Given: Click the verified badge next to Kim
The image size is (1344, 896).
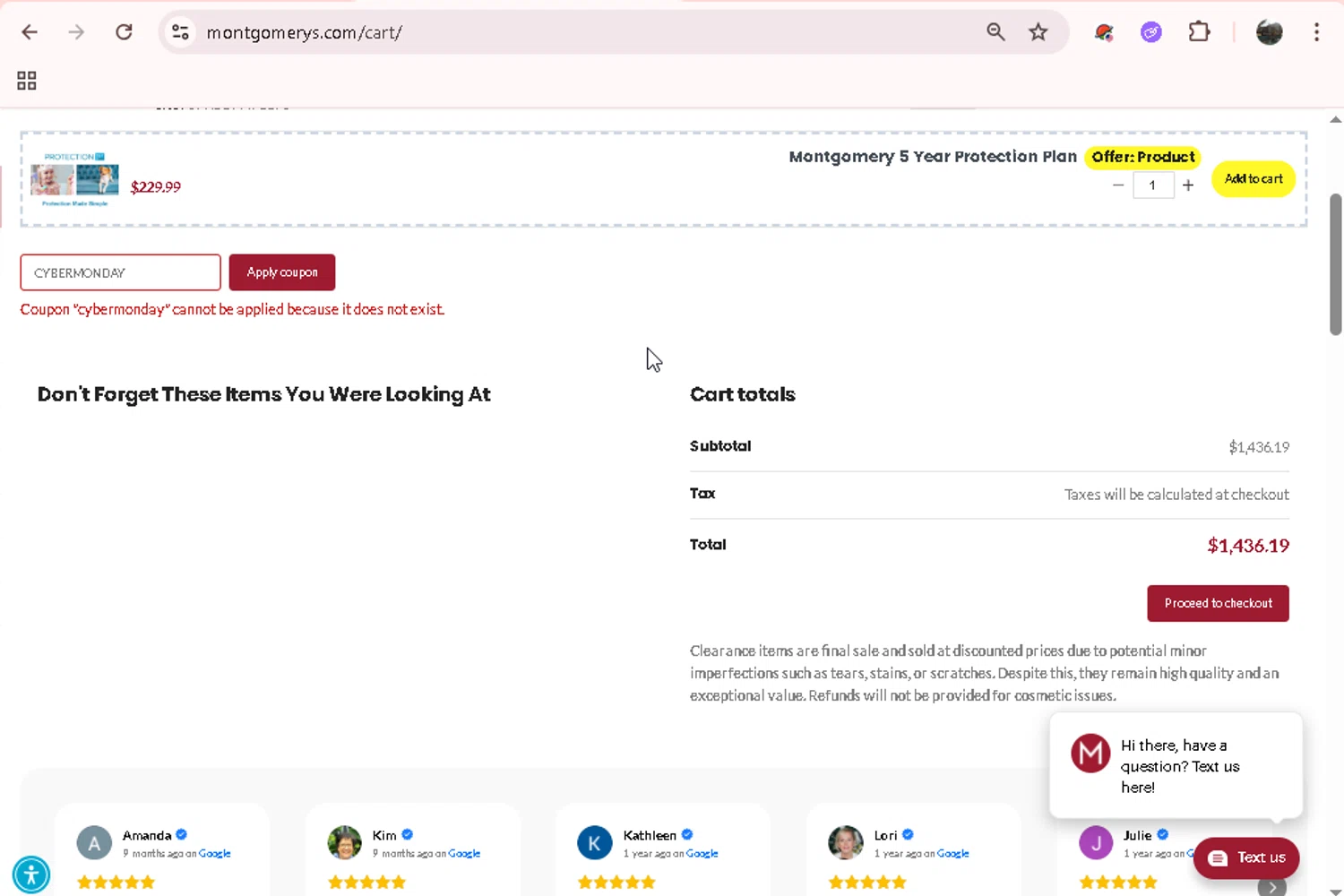Looking at the screenshot, I should (x=407, y=835).
